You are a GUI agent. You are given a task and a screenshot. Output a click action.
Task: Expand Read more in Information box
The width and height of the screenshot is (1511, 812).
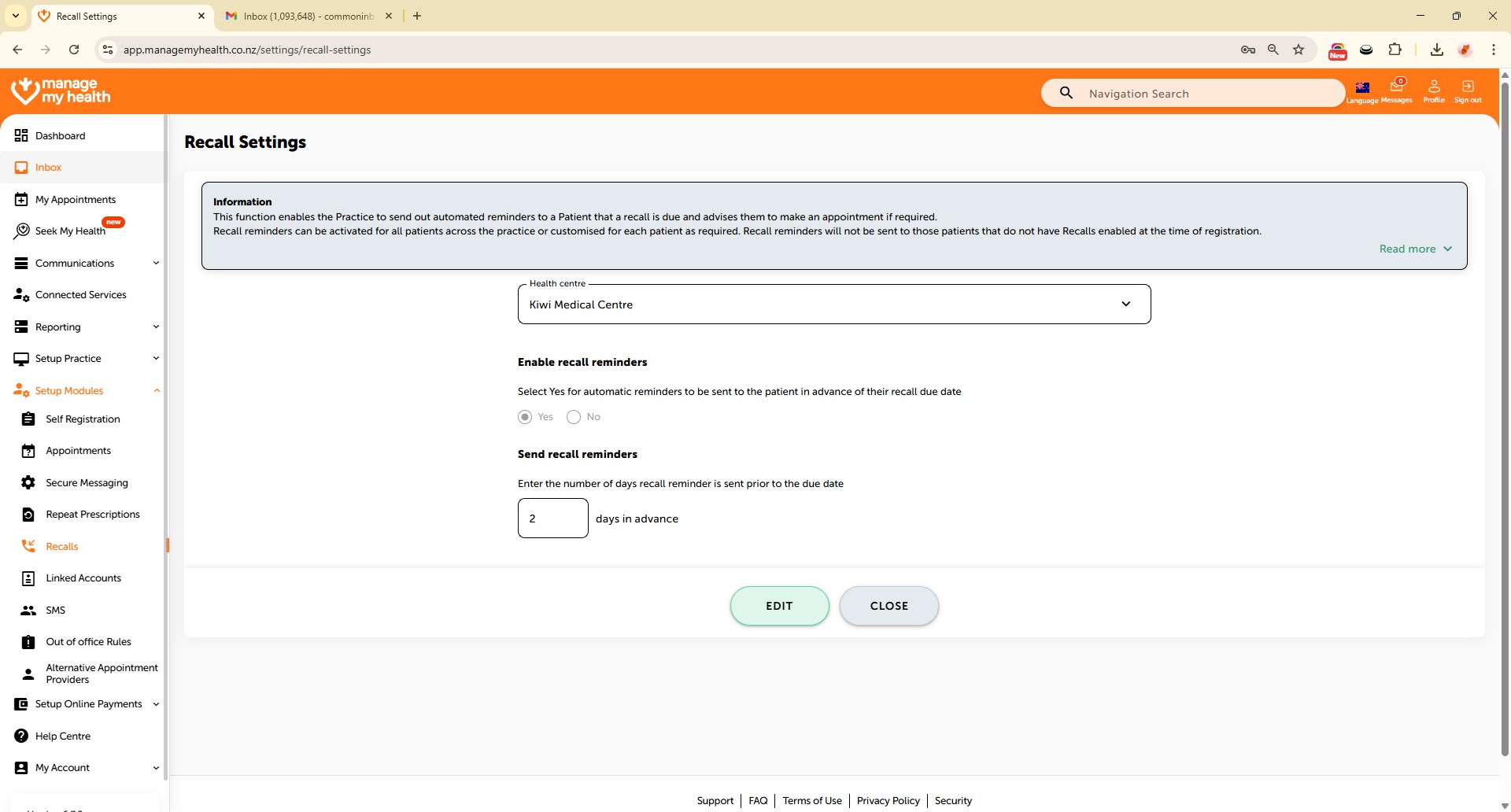(x=1414, y=249)
